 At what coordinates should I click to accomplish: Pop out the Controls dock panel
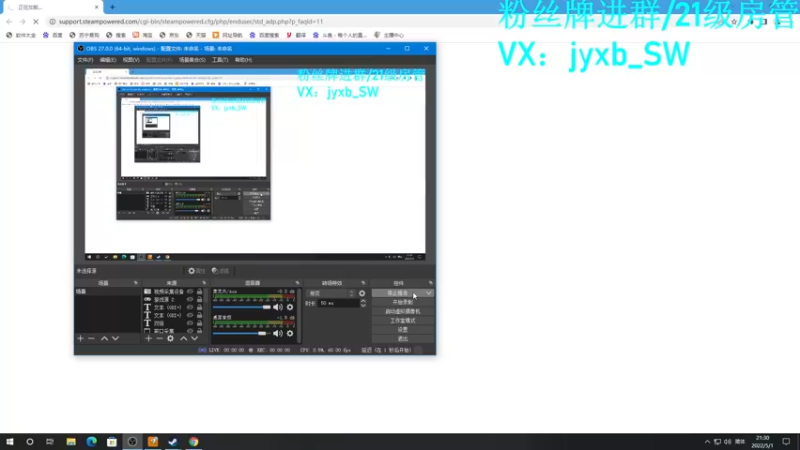431,283
